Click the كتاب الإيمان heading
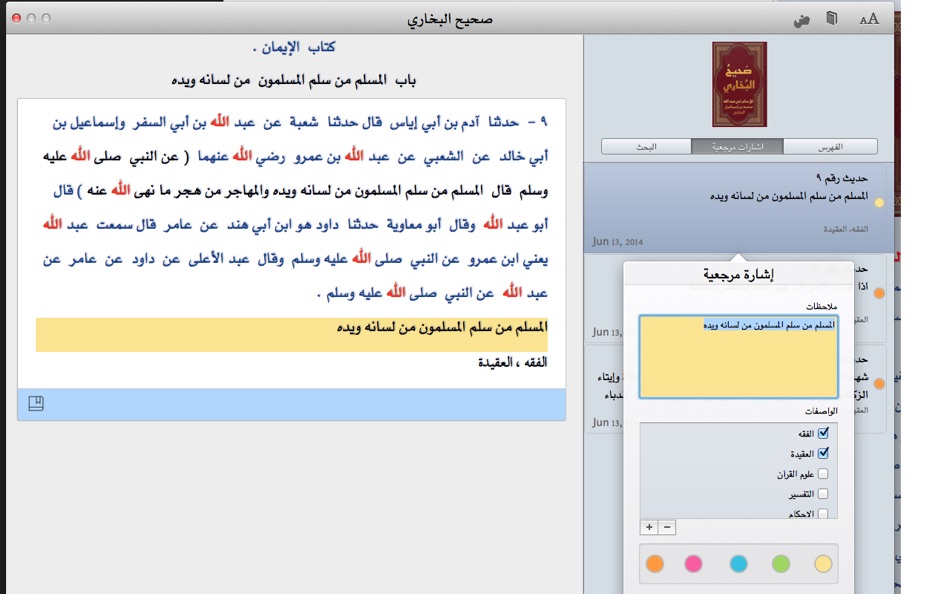 click(294, 47)
